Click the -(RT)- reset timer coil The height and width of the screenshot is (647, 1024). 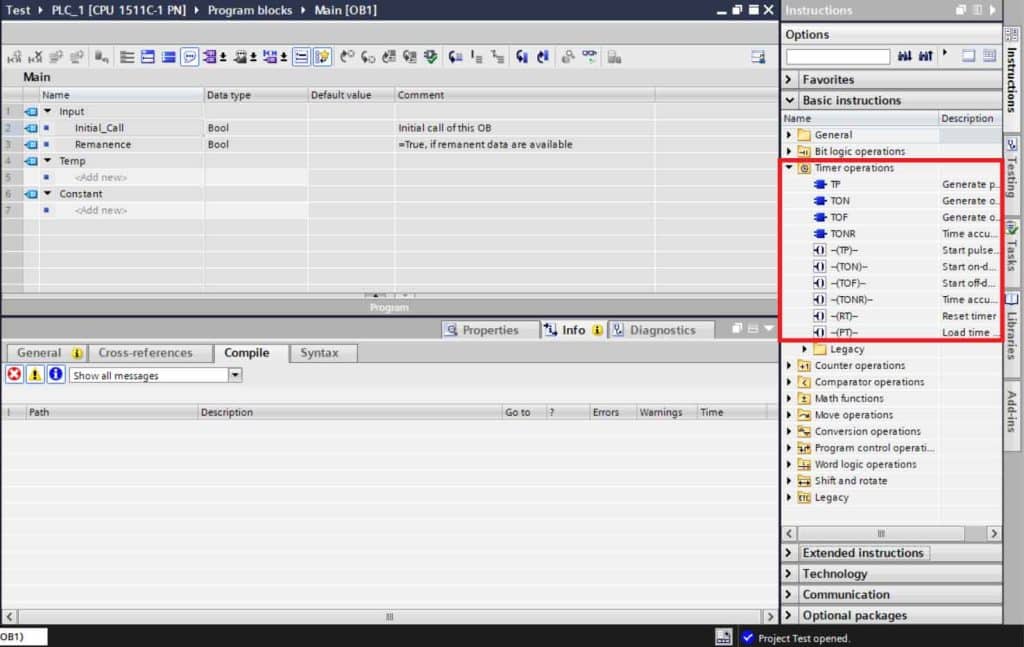(x=845, y=316)
